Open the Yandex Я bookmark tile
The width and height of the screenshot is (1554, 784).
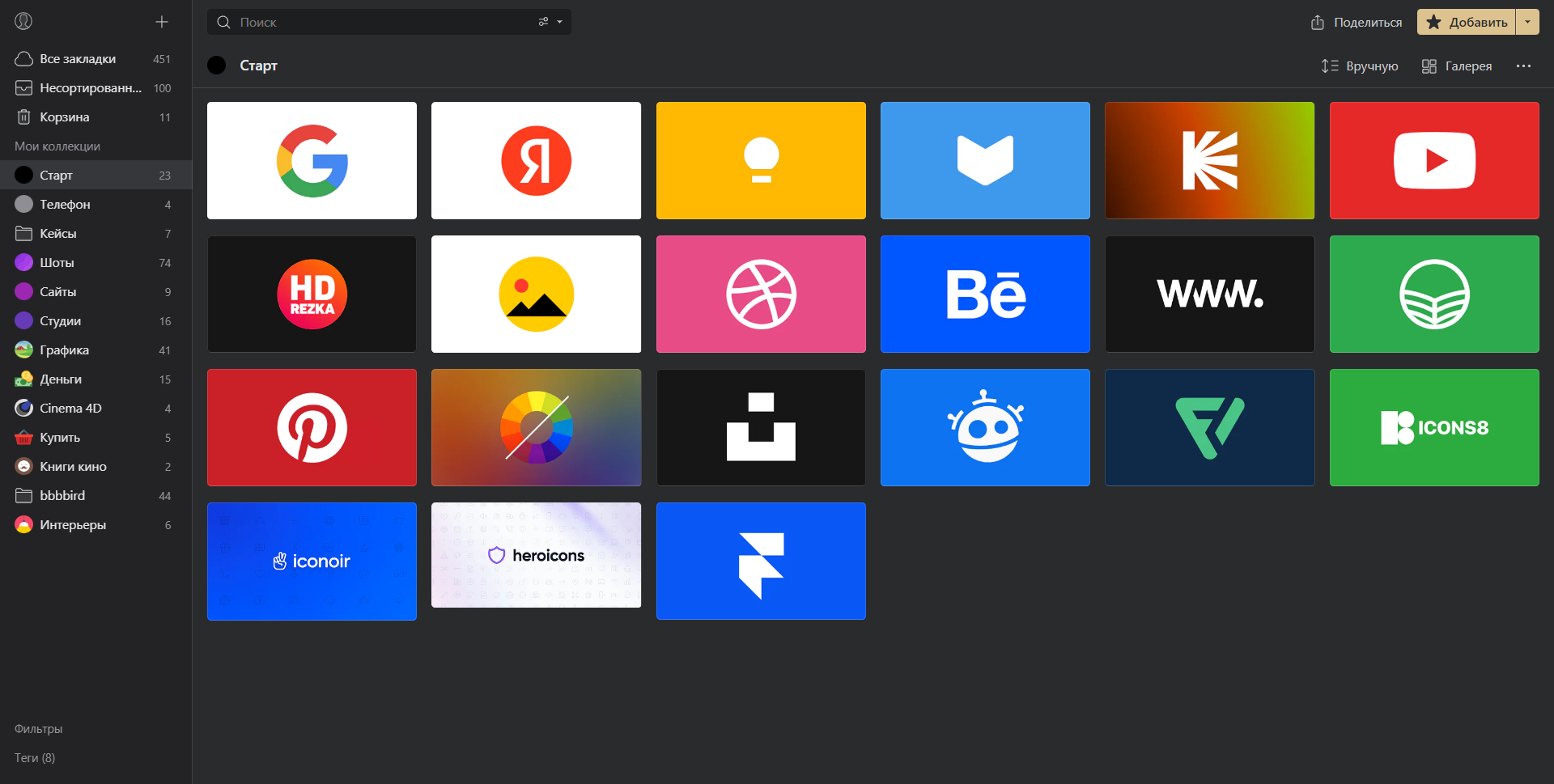point(536,160)
